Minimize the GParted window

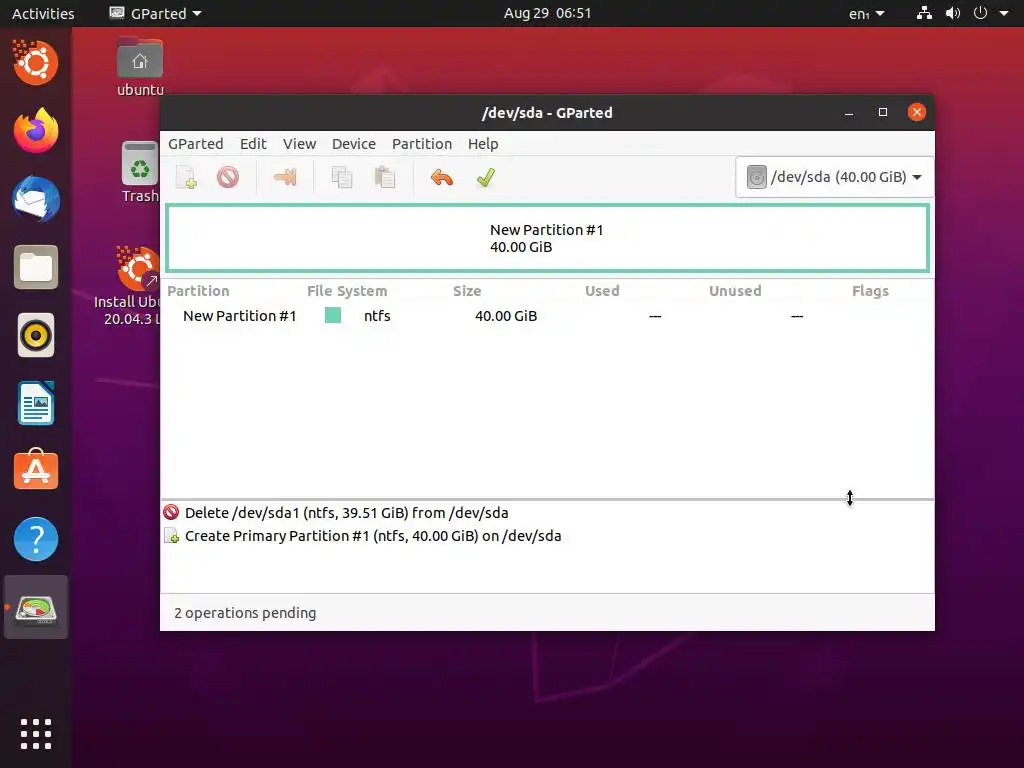(x=849, y=113)
